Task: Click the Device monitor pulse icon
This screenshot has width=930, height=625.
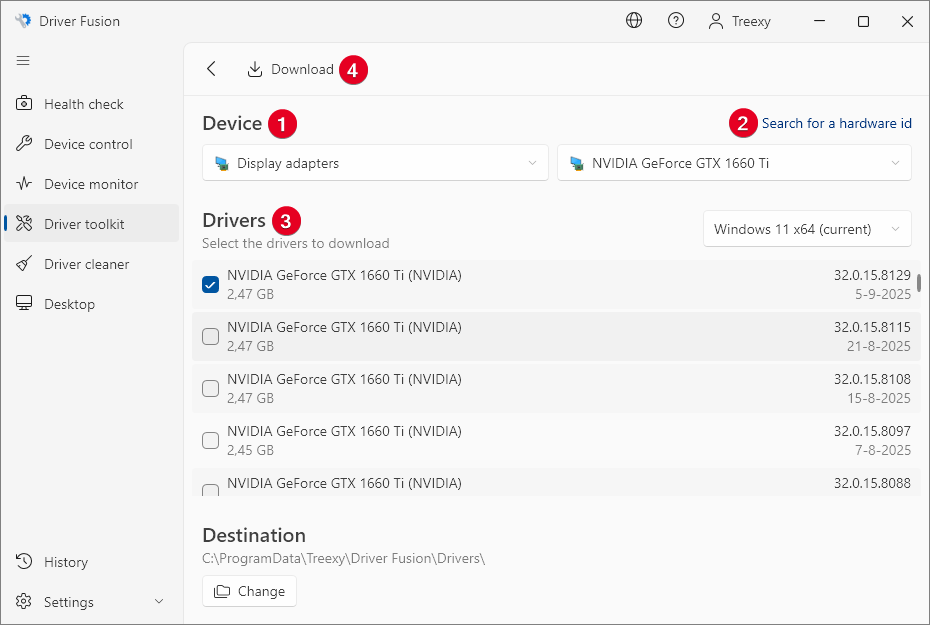Action: click(x=24, y=183)
